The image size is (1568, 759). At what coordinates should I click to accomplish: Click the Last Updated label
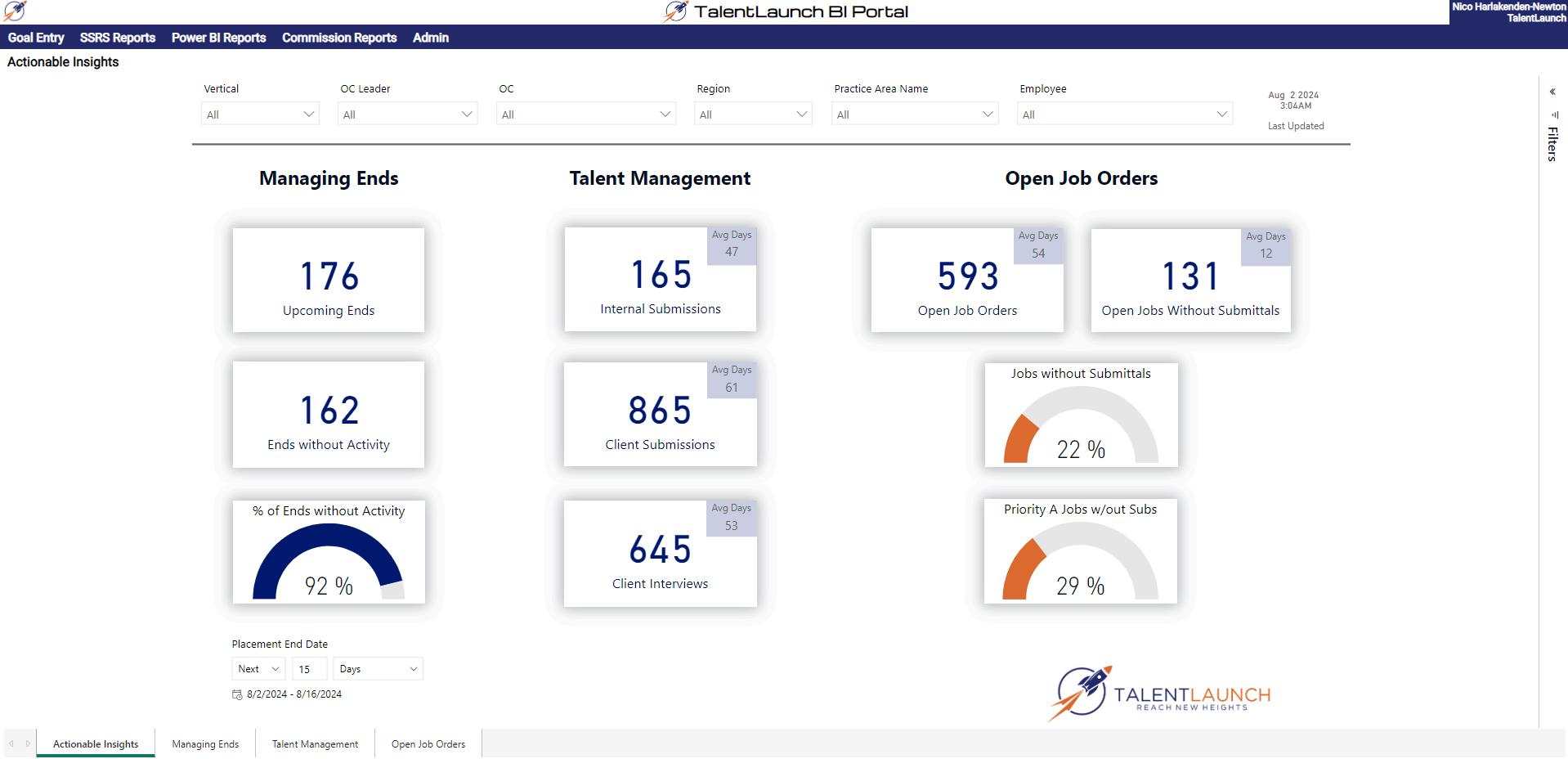1296,126
